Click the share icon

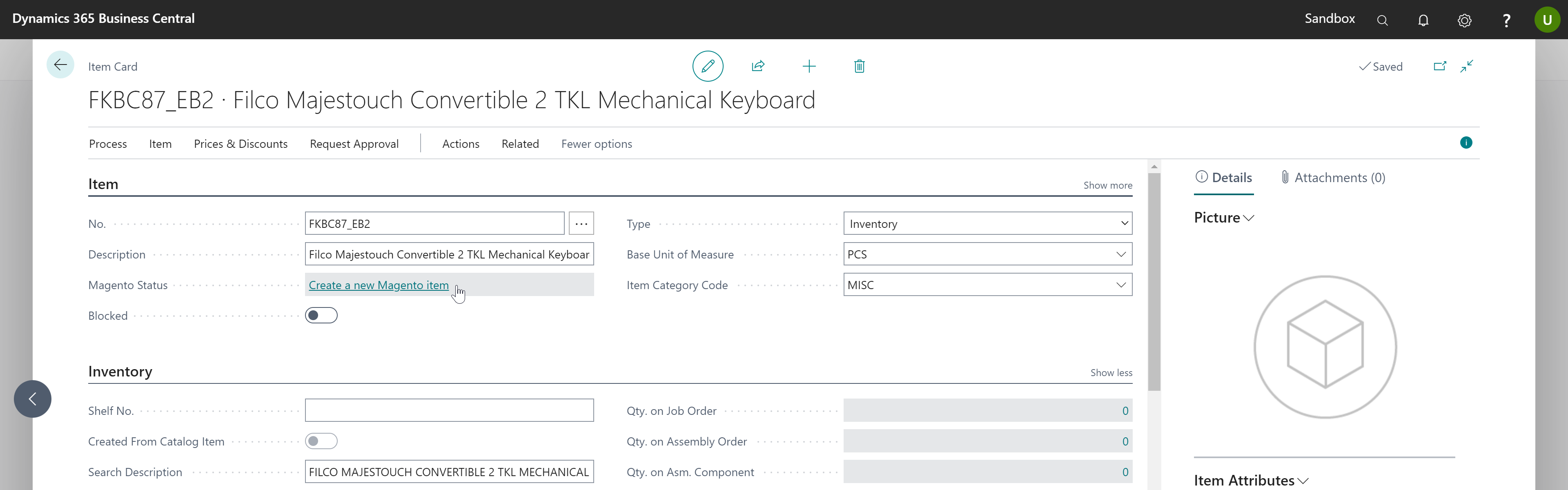(758, 66)
